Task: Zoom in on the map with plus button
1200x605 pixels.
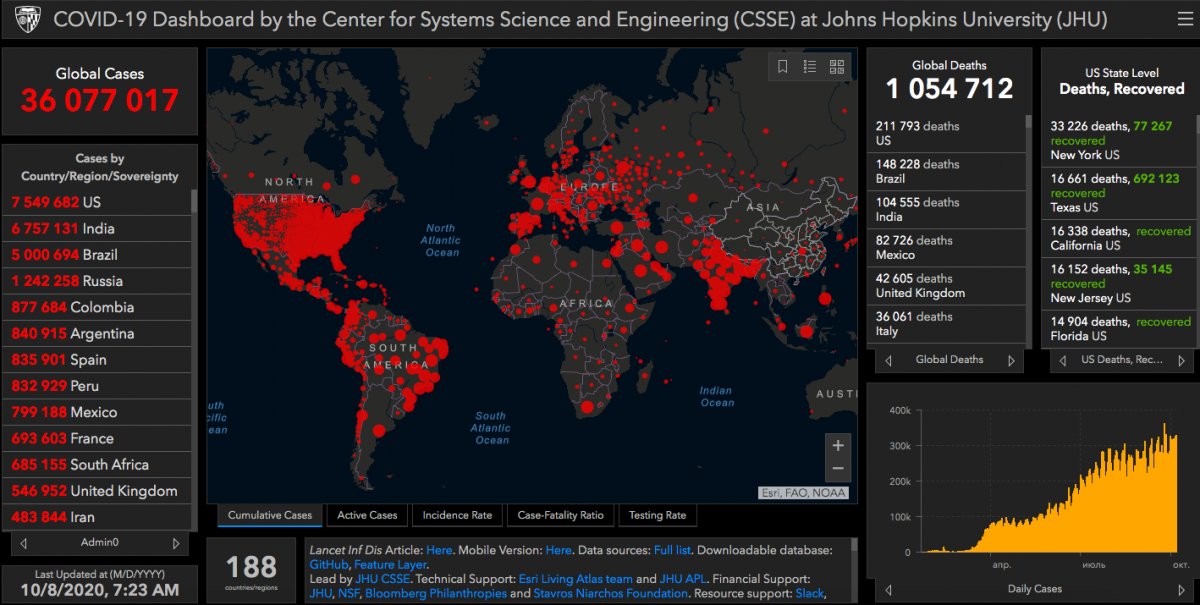Action: tap(838, 446)
